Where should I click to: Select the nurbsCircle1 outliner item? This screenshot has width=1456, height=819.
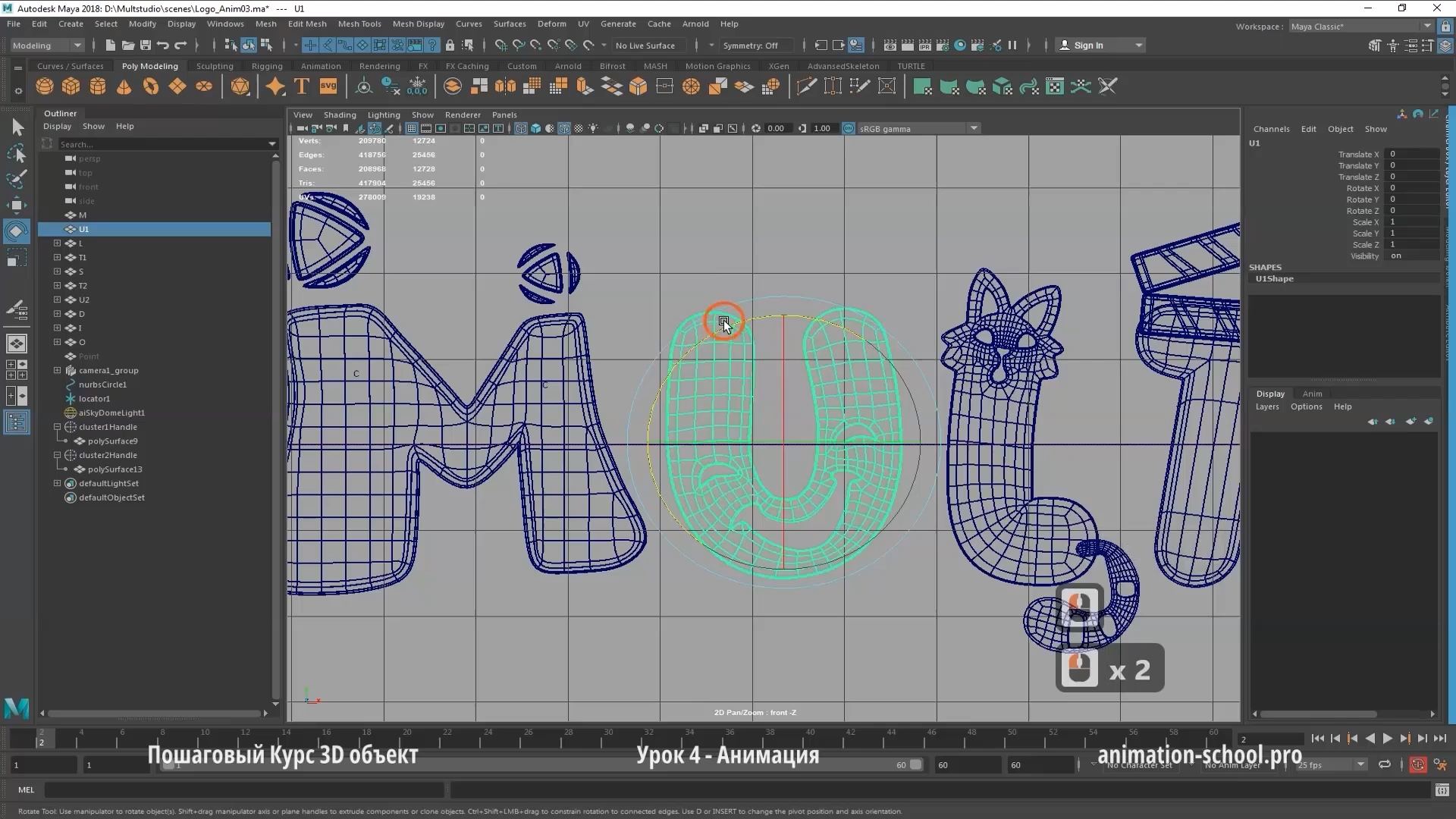pos(102,384)
